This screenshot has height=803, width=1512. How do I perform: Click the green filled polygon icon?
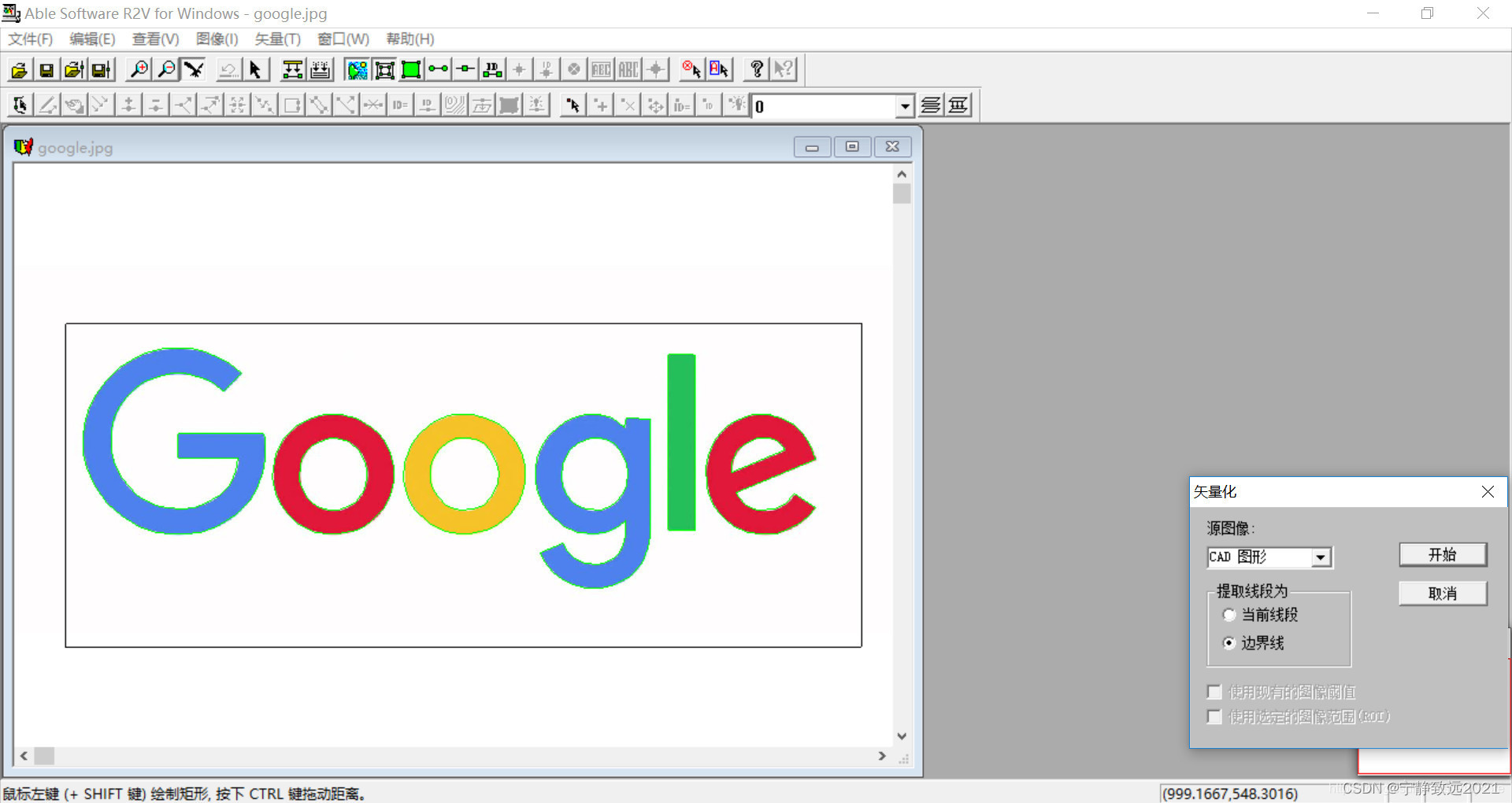411,70
